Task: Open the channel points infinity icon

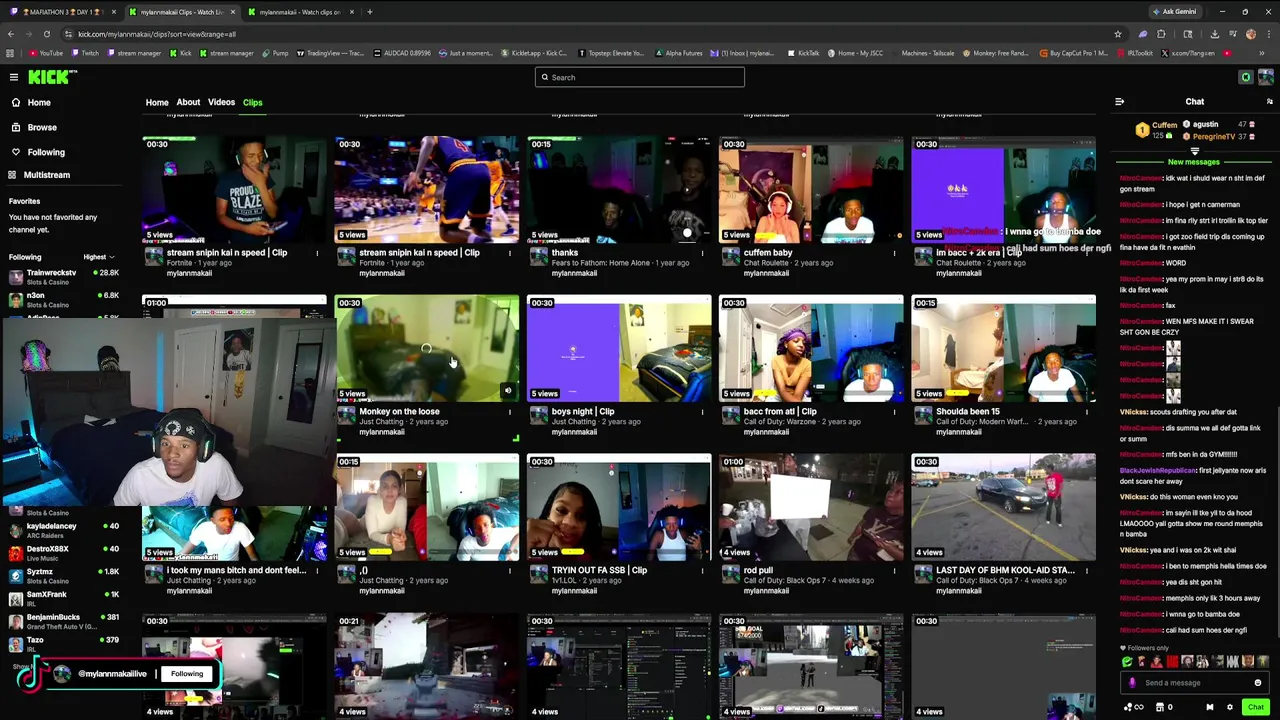Action: (x=1133, y=707)
